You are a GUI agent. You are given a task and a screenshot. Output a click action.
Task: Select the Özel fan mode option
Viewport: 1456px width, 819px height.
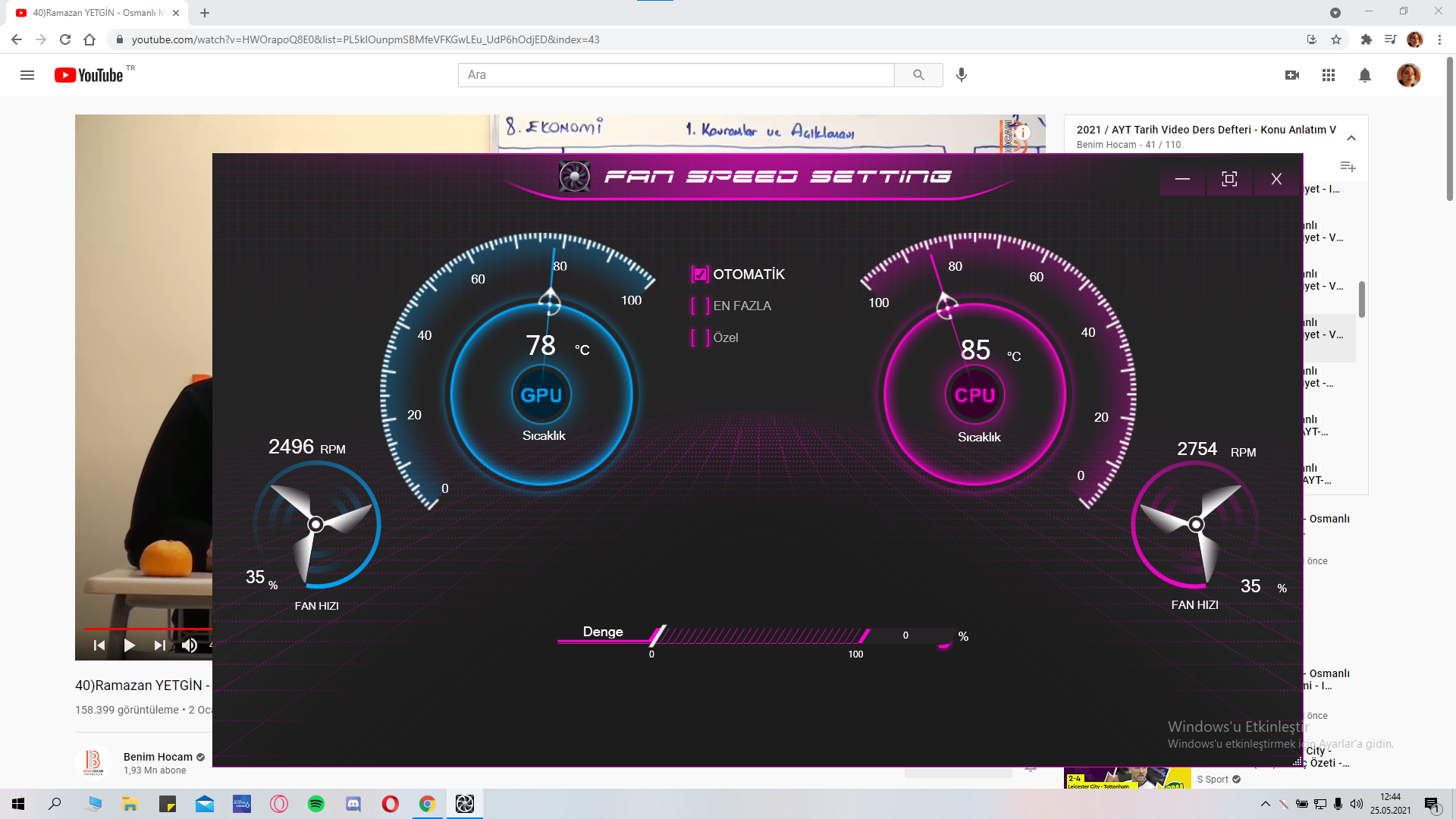pos(700,337)
